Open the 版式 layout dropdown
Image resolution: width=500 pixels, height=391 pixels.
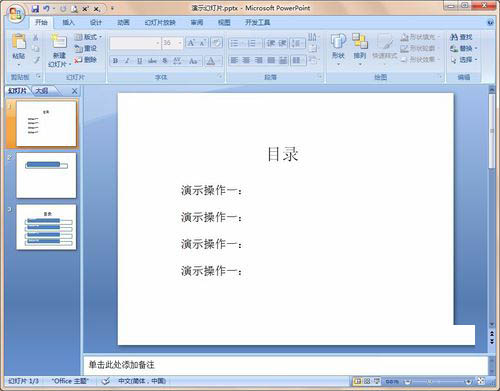pyautogui.click(x=88, y=37)
